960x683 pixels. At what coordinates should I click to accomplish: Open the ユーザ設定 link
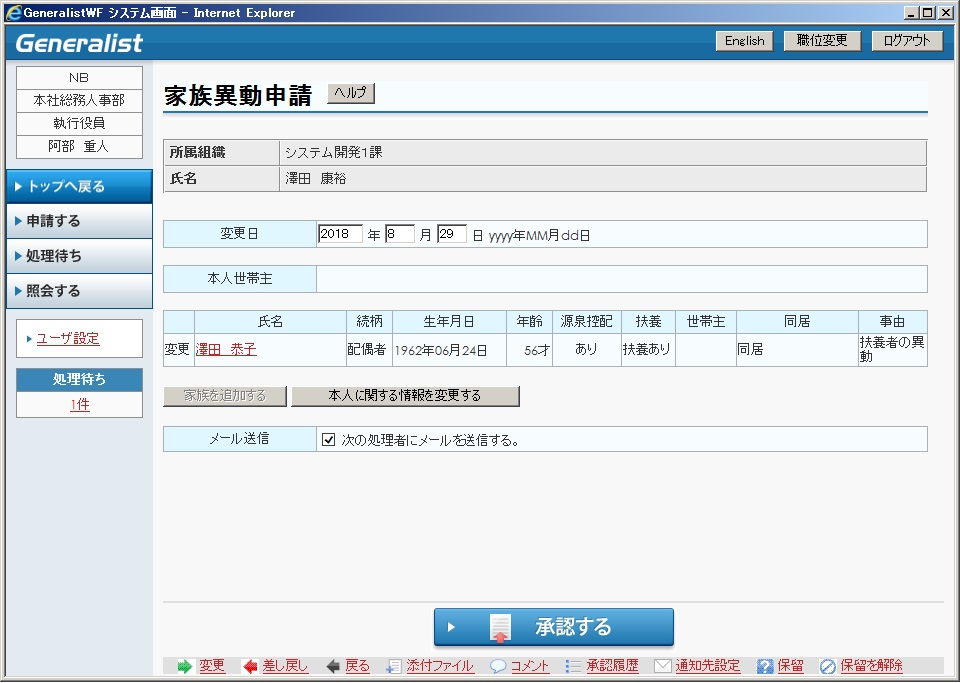pos(68,339)
